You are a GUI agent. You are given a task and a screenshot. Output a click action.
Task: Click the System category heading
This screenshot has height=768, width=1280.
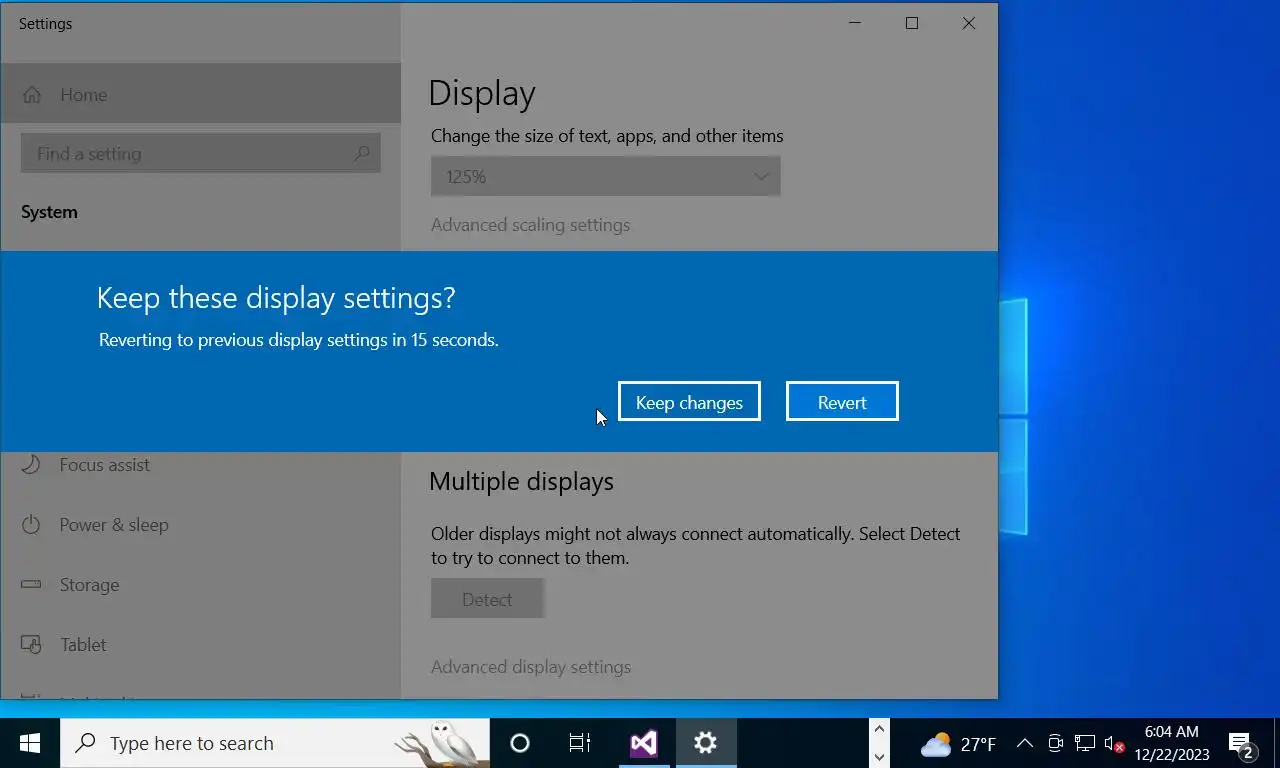pyautogui.click(x=49, y=212)
